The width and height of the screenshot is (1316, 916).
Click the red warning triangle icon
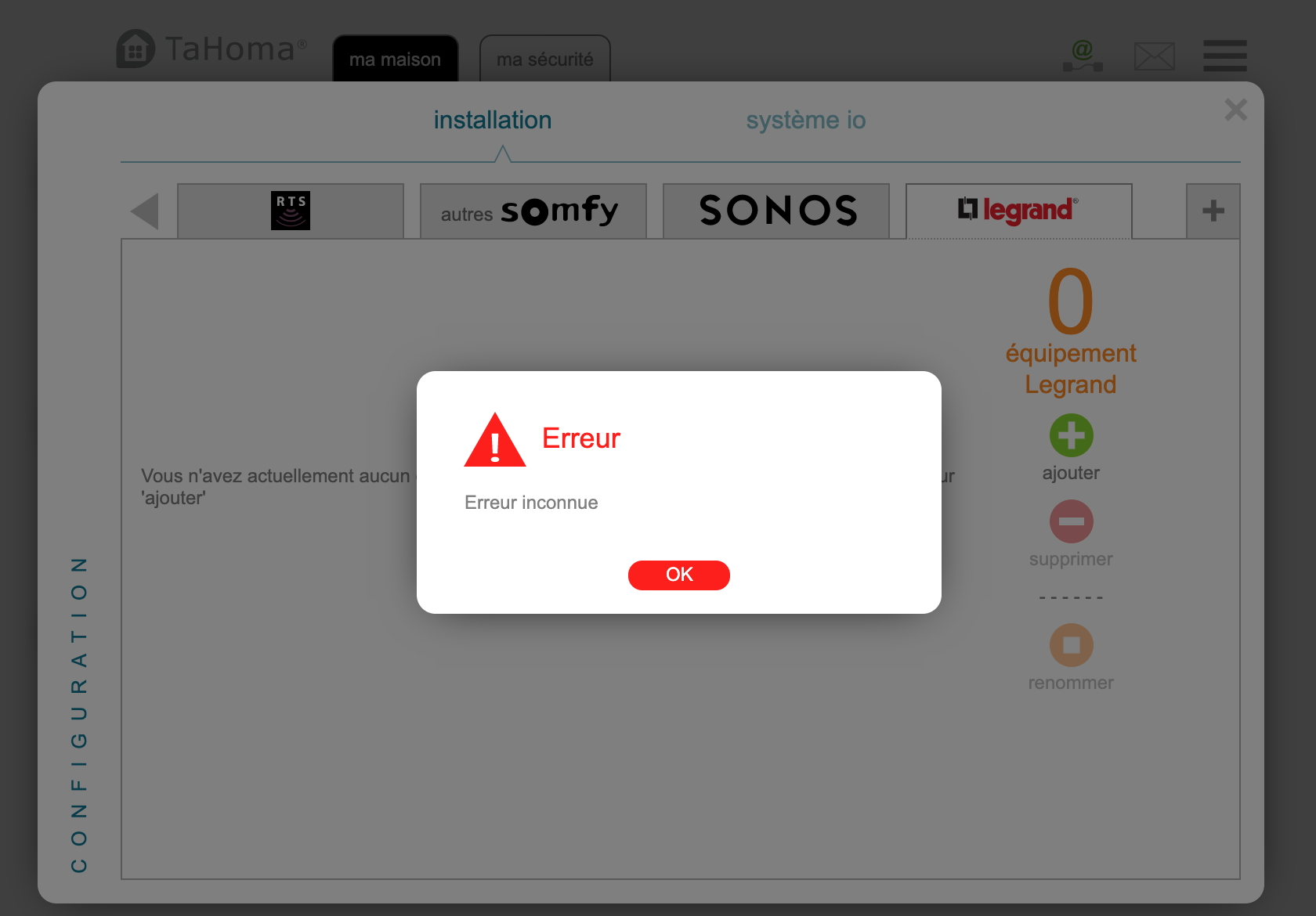point(495,440)
